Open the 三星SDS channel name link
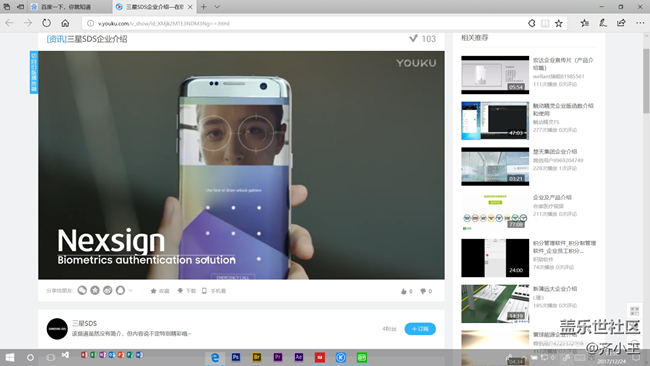 (84, 323)
